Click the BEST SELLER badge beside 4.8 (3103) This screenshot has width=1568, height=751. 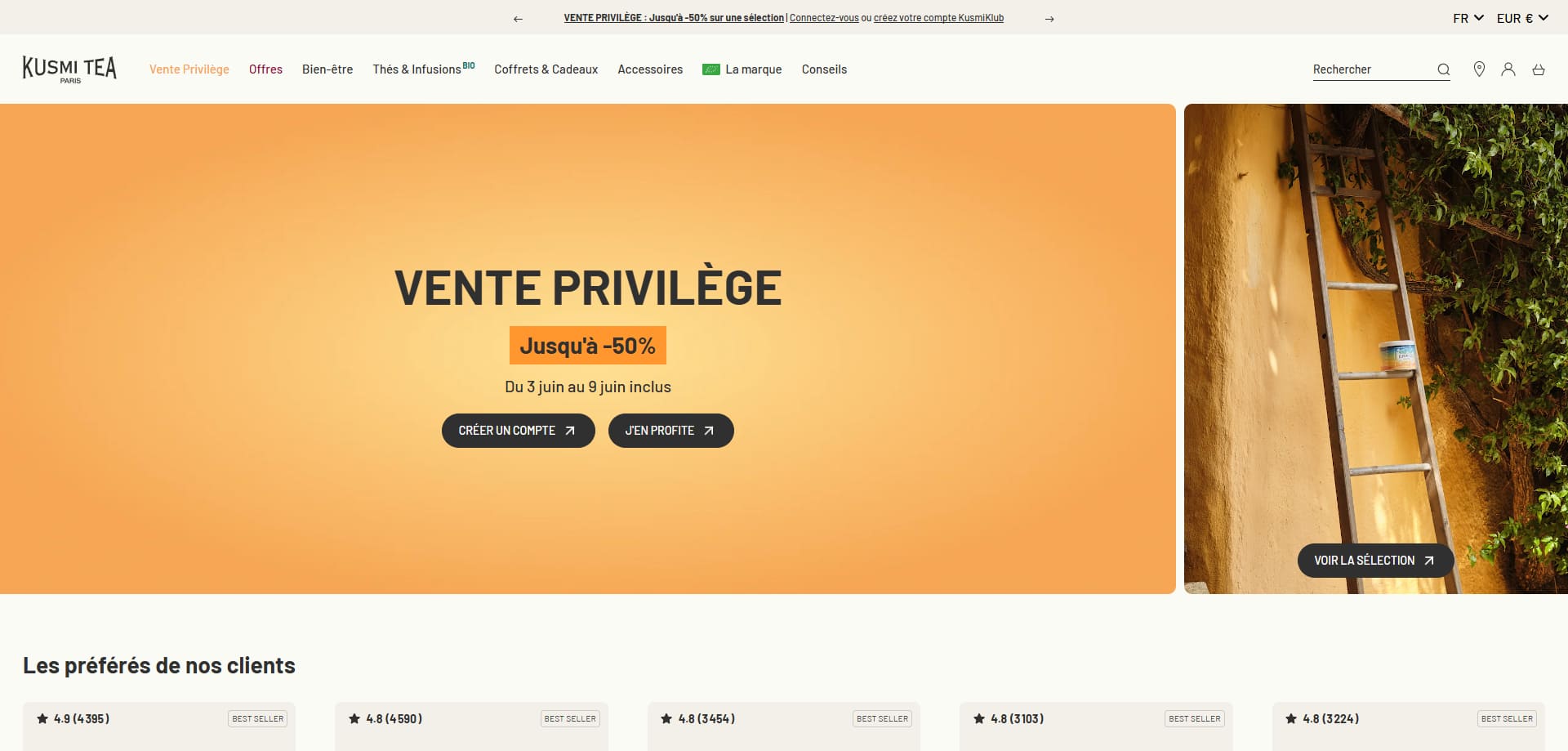pyautogui.click(x=1195, y=719)
